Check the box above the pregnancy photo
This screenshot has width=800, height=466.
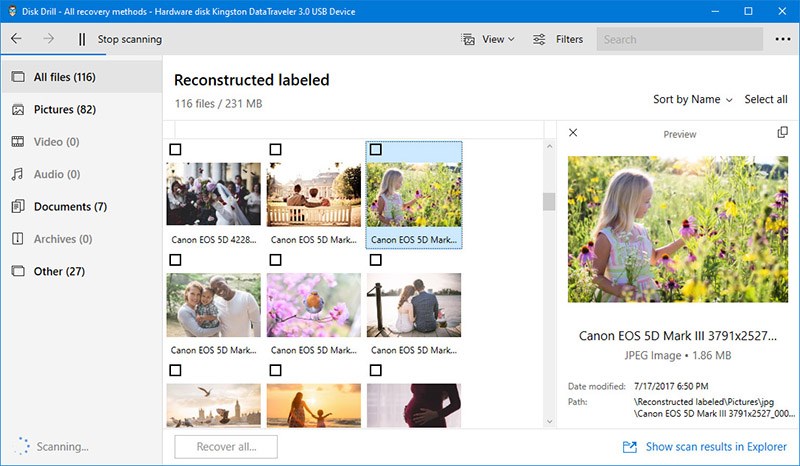[376, 370]
